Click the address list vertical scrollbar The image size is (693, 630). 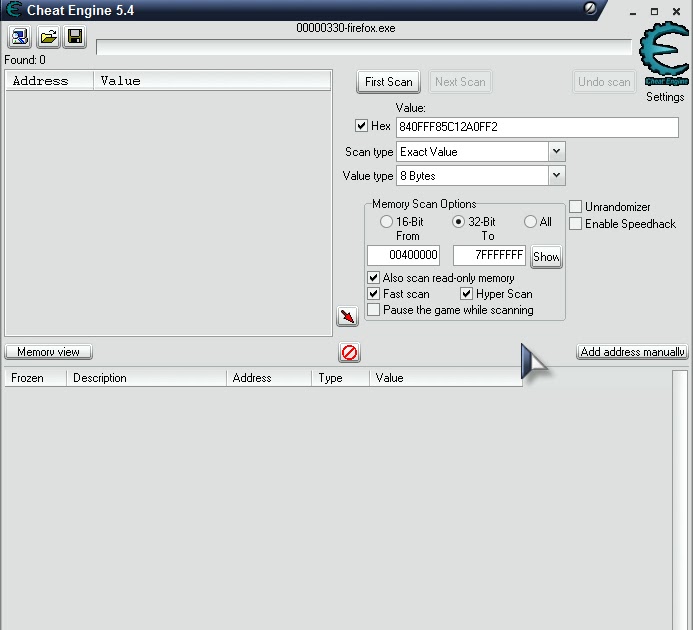[x=680, y=500]
